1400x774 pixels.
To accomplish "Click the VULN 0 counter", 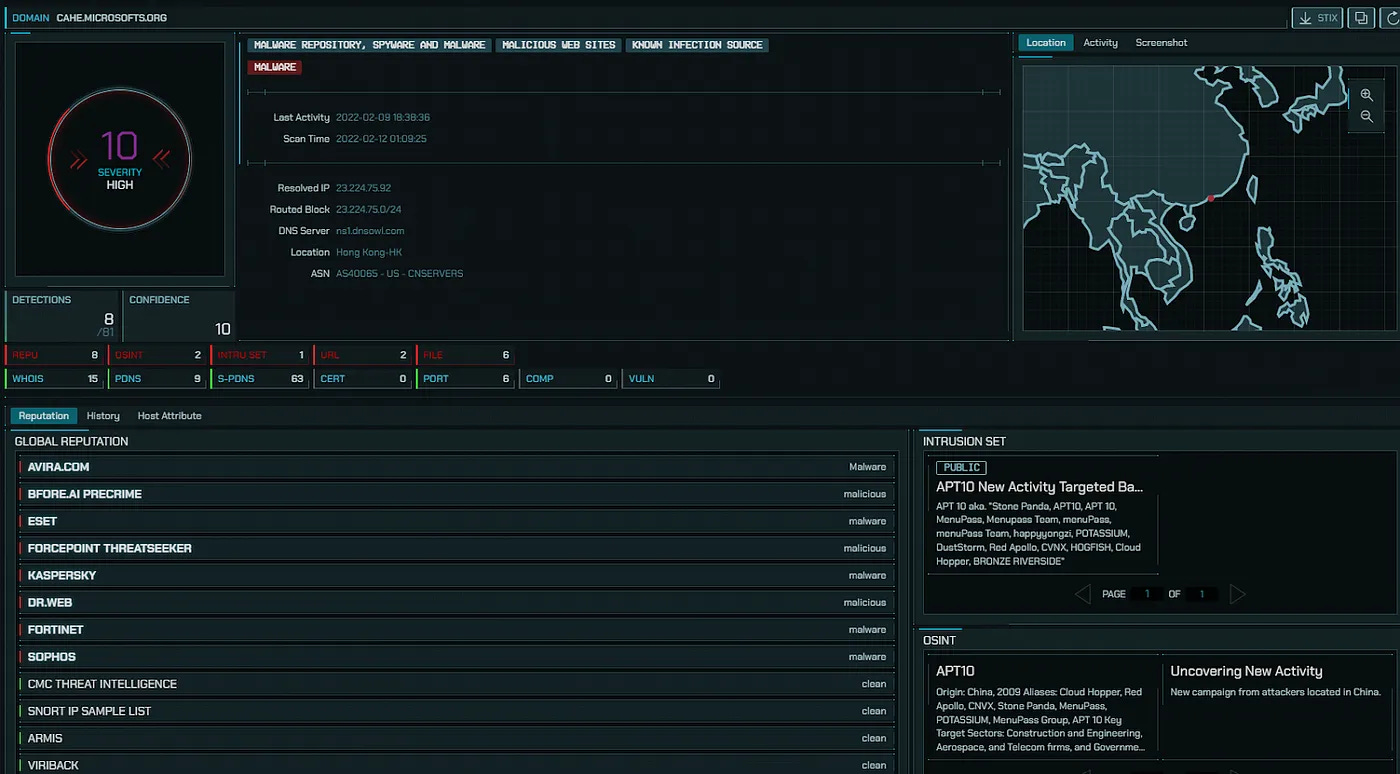I will pyautogui.click(x=670, y=379).
